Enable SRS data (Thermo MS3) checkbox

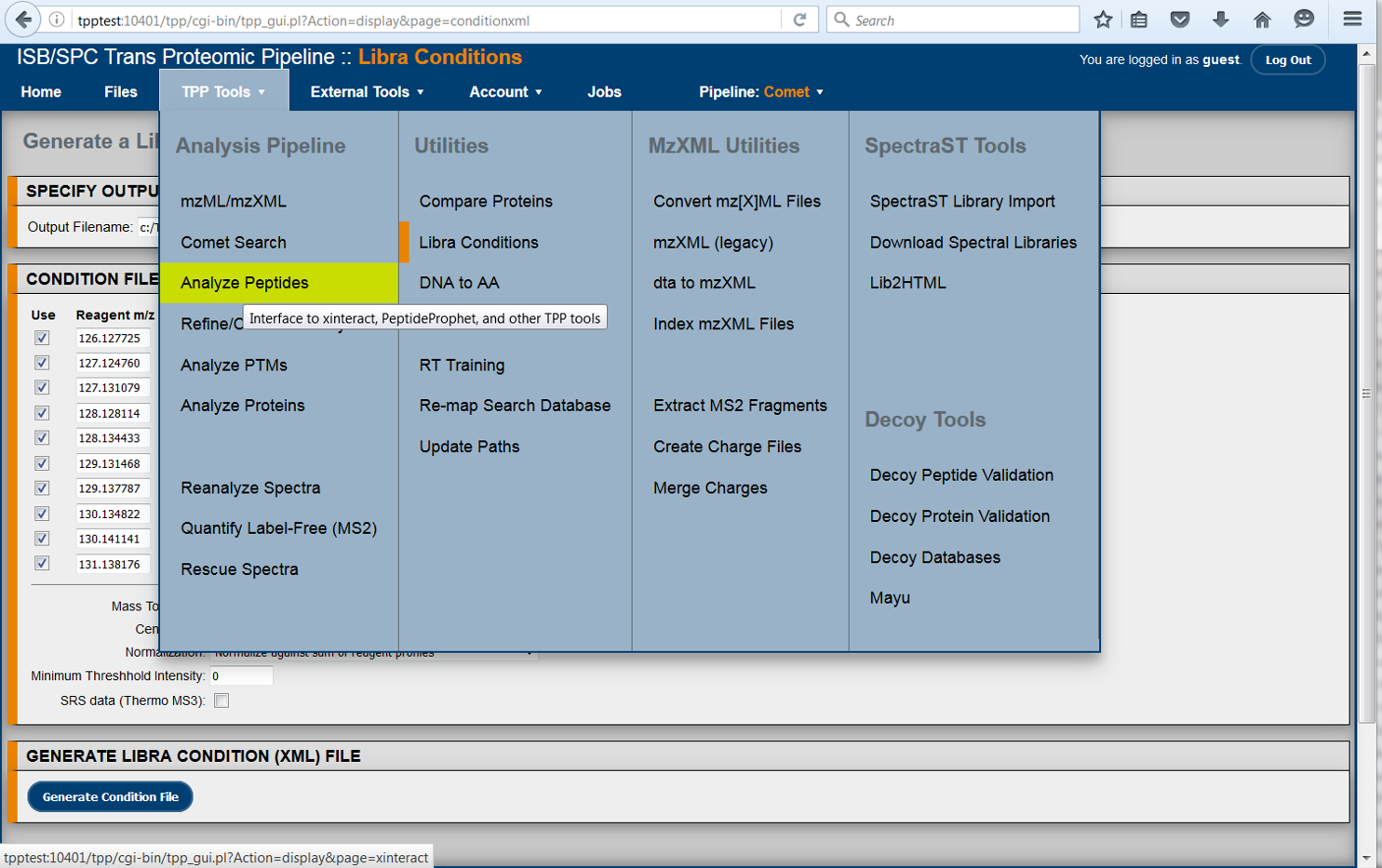tap(221, 701)
